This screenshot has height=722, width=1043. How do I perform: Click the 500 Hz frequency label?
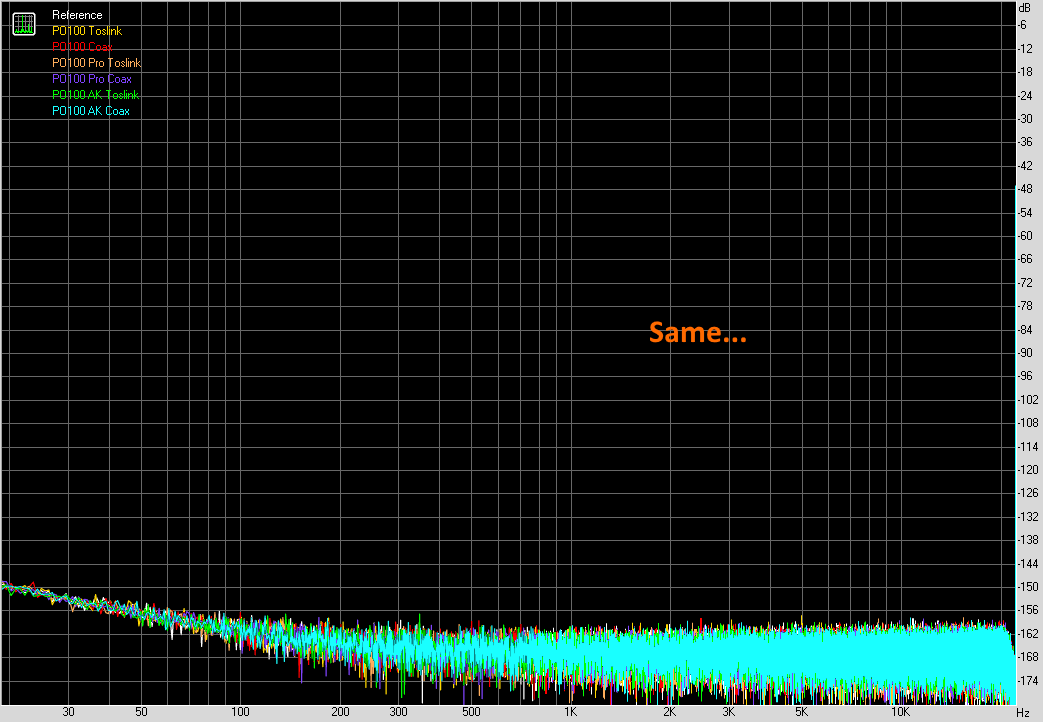pos(471,712)
